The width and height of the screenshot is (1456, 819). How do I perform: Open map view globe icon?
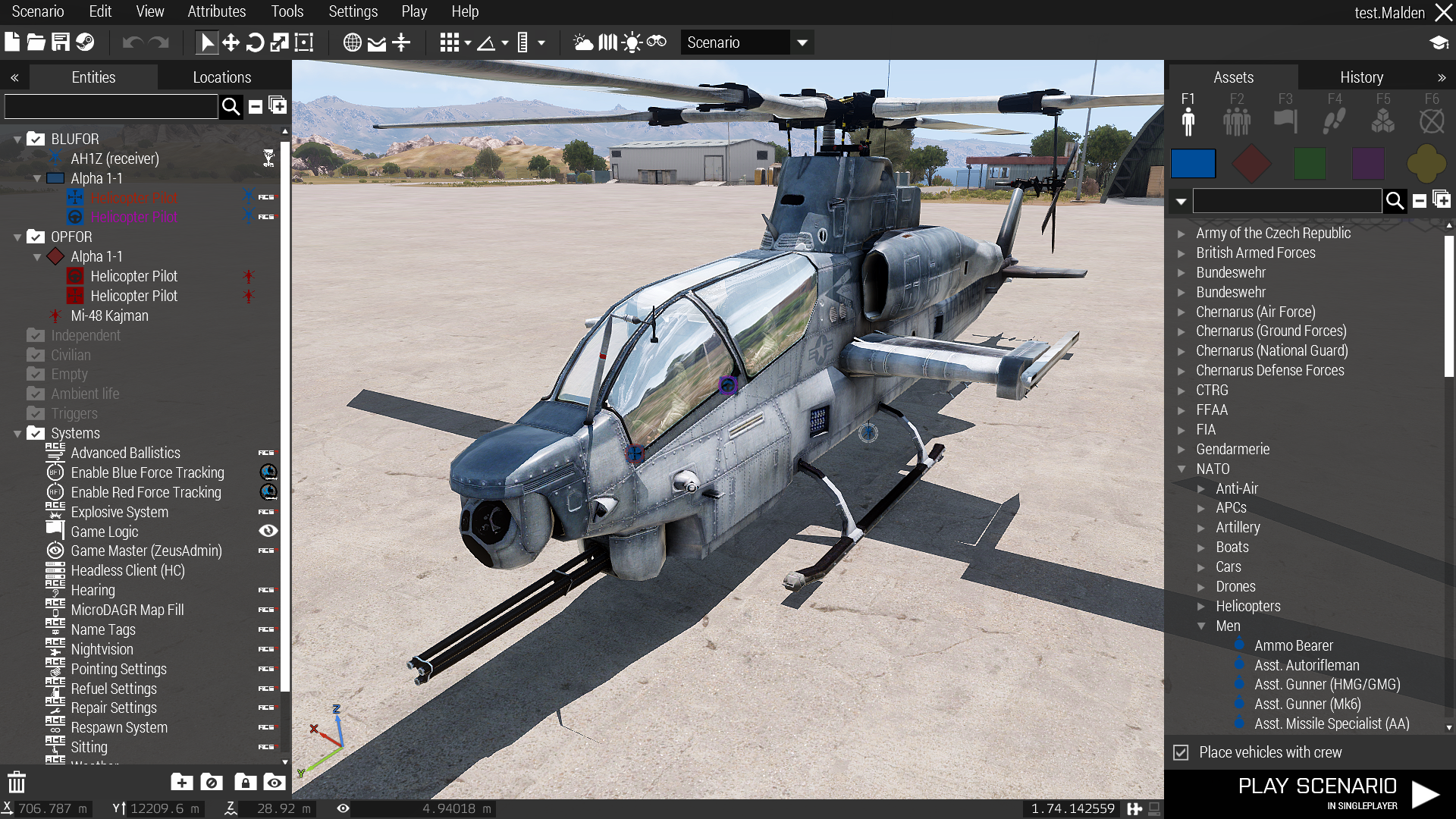coord(352,42)
